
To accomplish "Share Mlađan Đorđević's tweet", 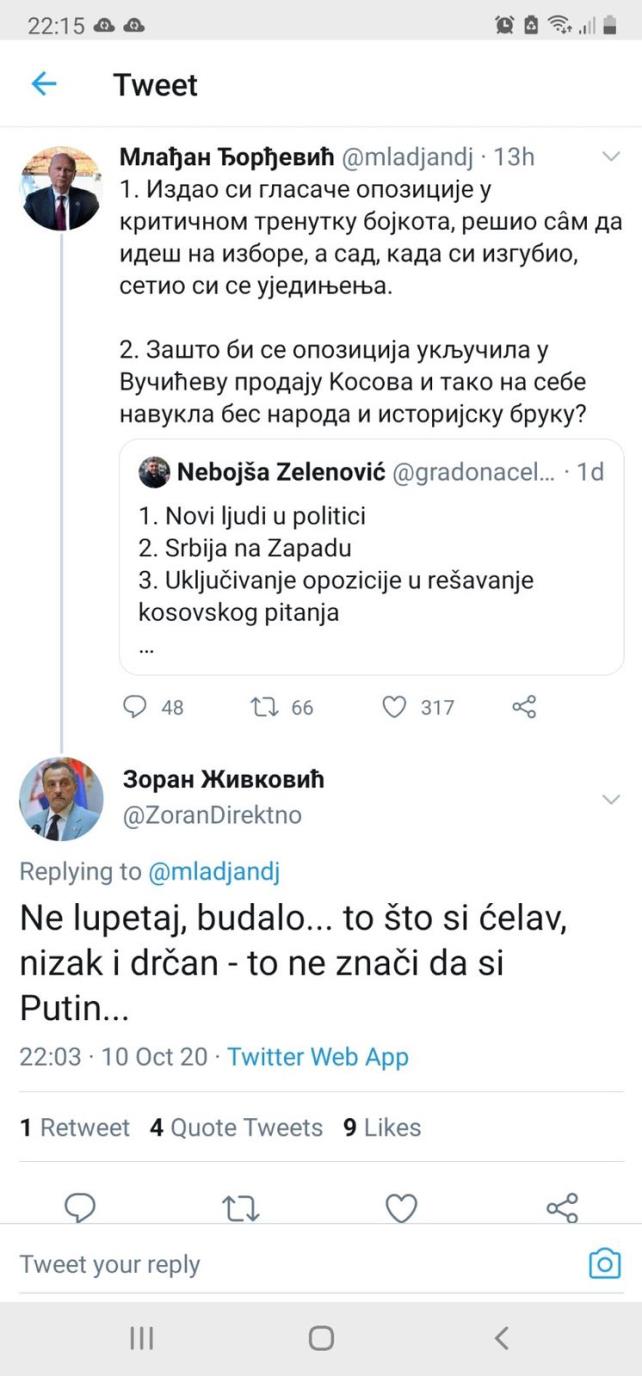I will tap(524, 707).
